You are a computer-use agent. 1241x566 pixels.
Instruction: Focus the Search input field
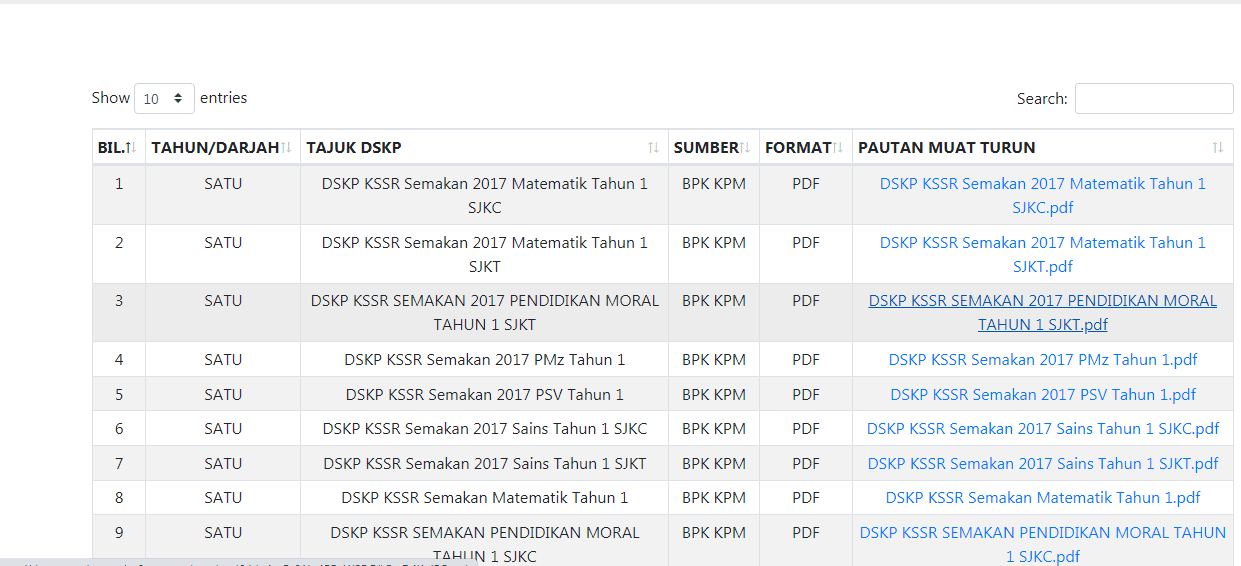coord(1153,99)
